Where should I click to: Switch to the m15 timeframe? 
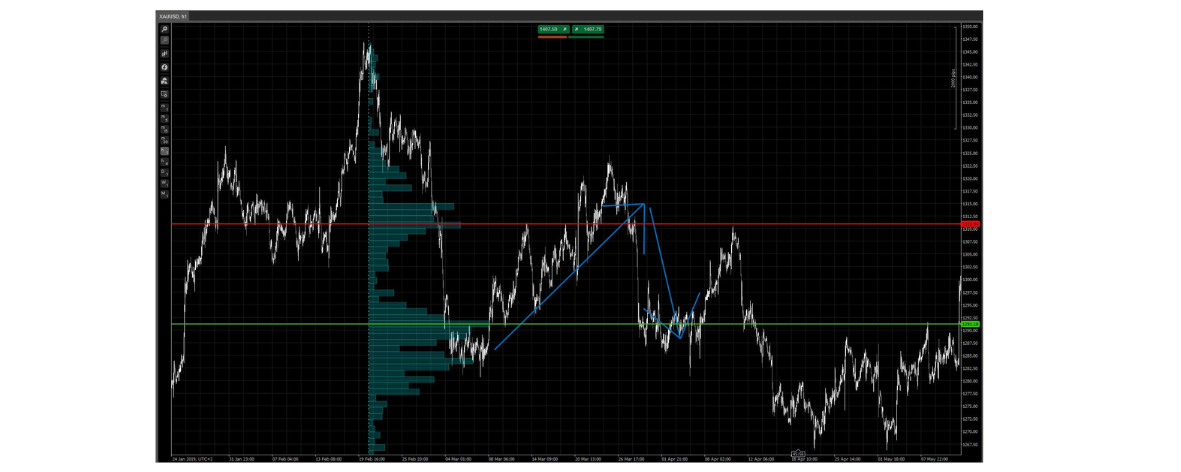164,130
